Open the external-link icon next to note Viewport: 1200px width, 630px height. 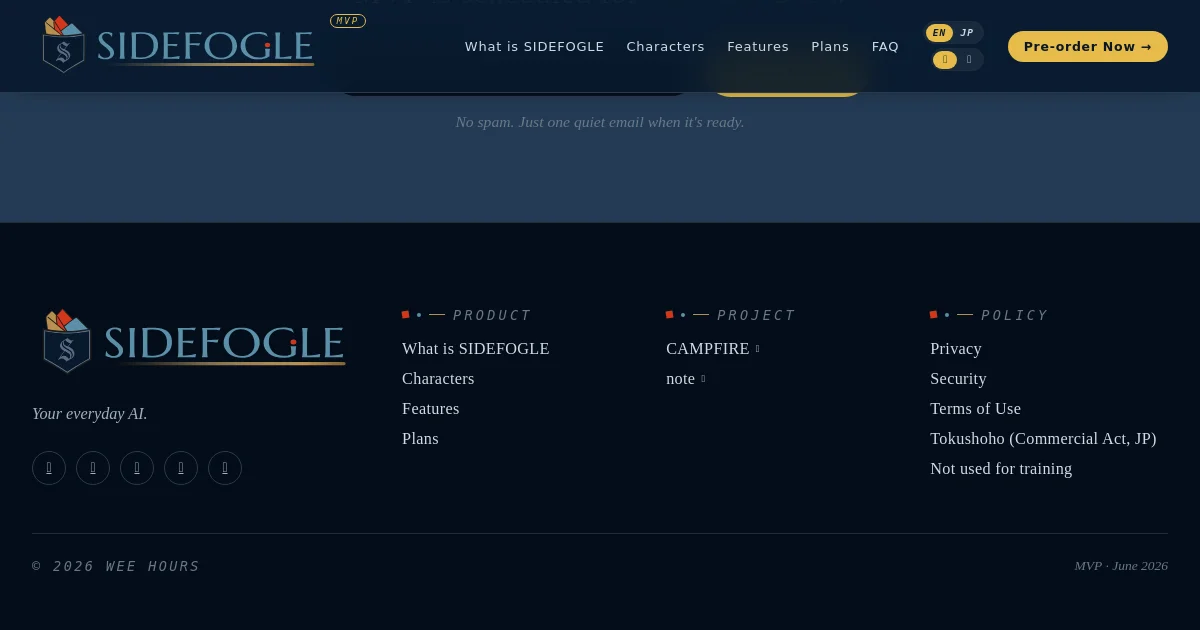[x=703, y=379]
